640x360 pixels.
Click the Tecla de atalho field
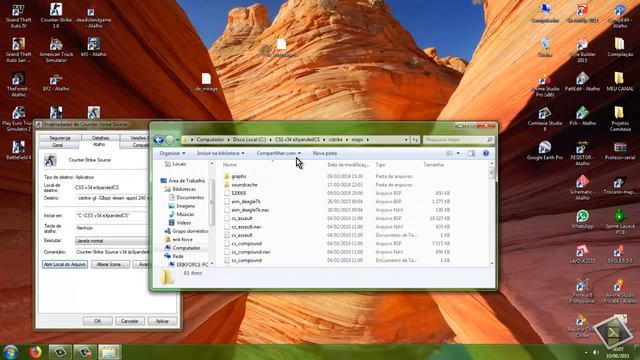coord(113,228)
